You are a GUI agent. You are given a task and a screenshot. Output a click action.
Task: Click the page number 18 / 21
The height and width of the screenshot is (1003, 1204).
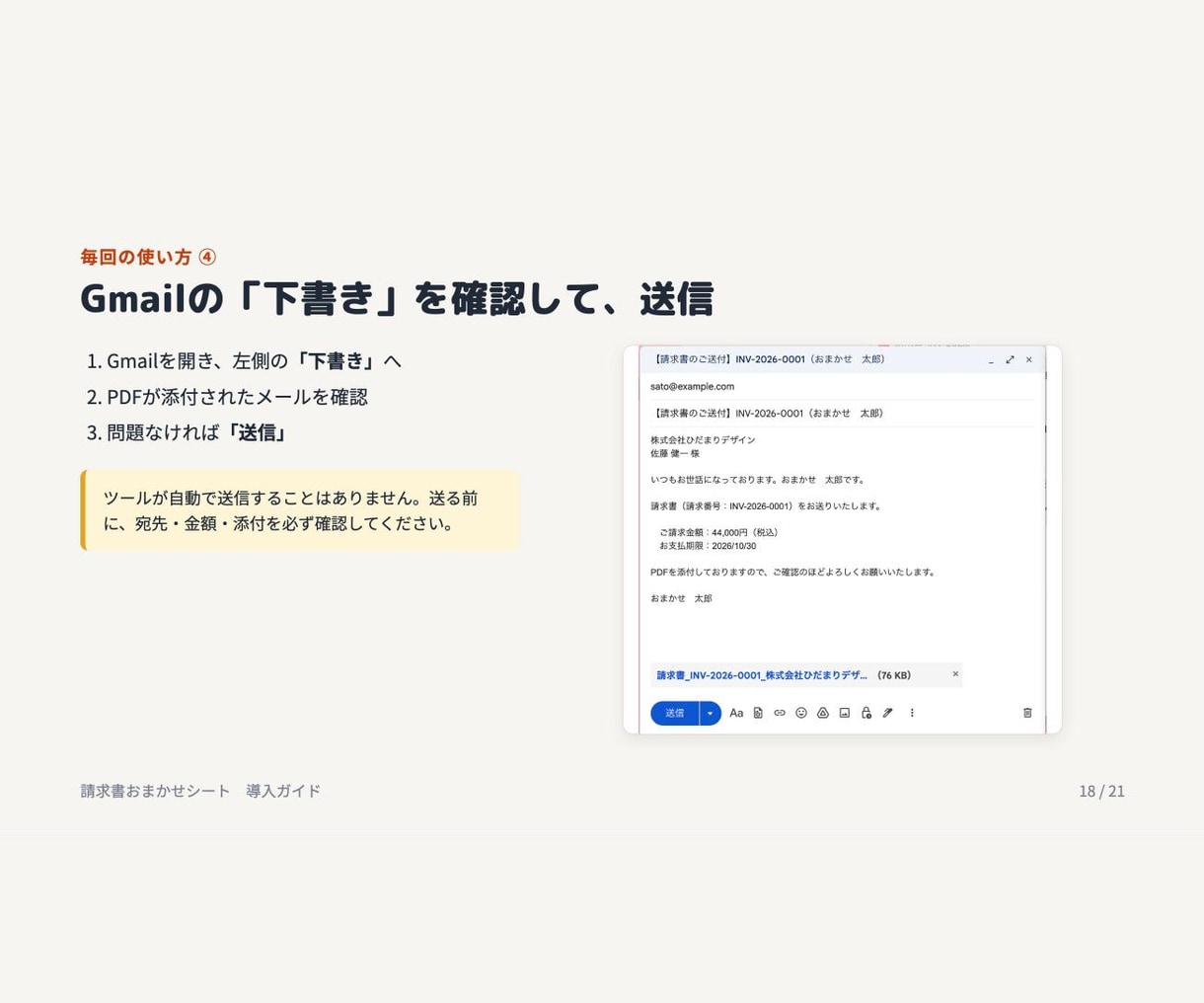point(1101,791)
